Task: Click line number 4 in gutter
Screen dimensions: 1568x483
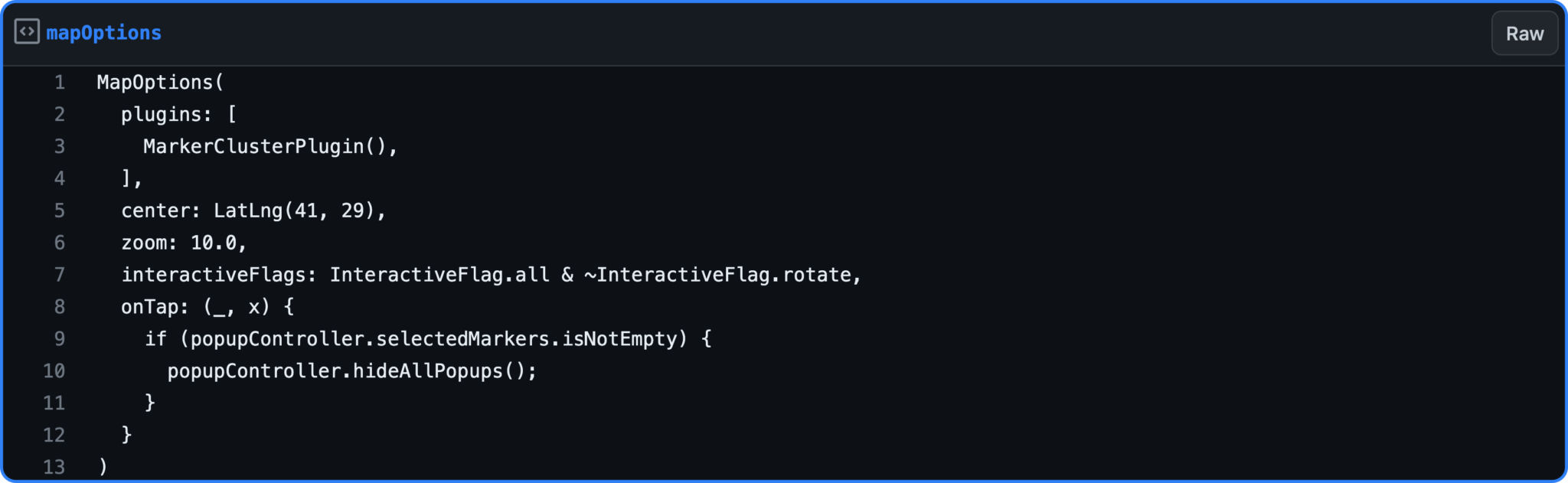Action: 60,179
